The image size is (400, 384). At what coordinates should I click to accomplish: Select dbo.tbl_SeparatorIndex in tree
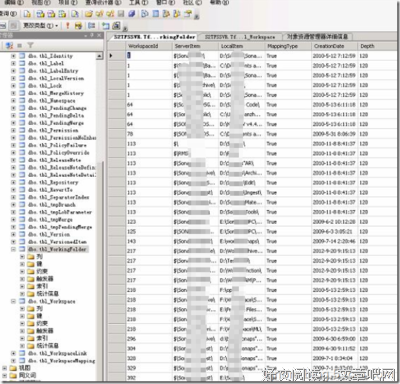coord(59,197)
